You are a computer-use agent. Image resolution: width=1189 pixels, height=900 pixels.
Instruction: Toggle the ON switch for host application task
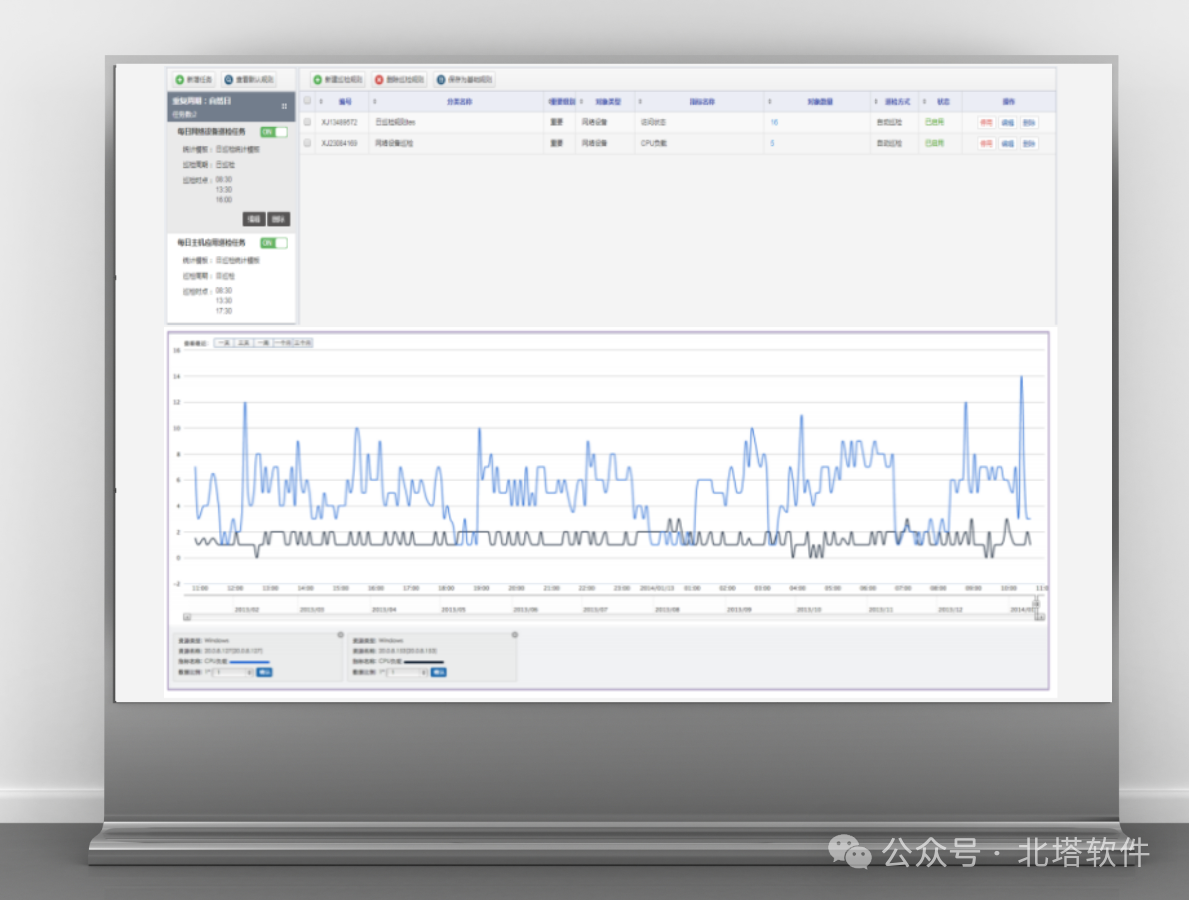coord(273,243)
